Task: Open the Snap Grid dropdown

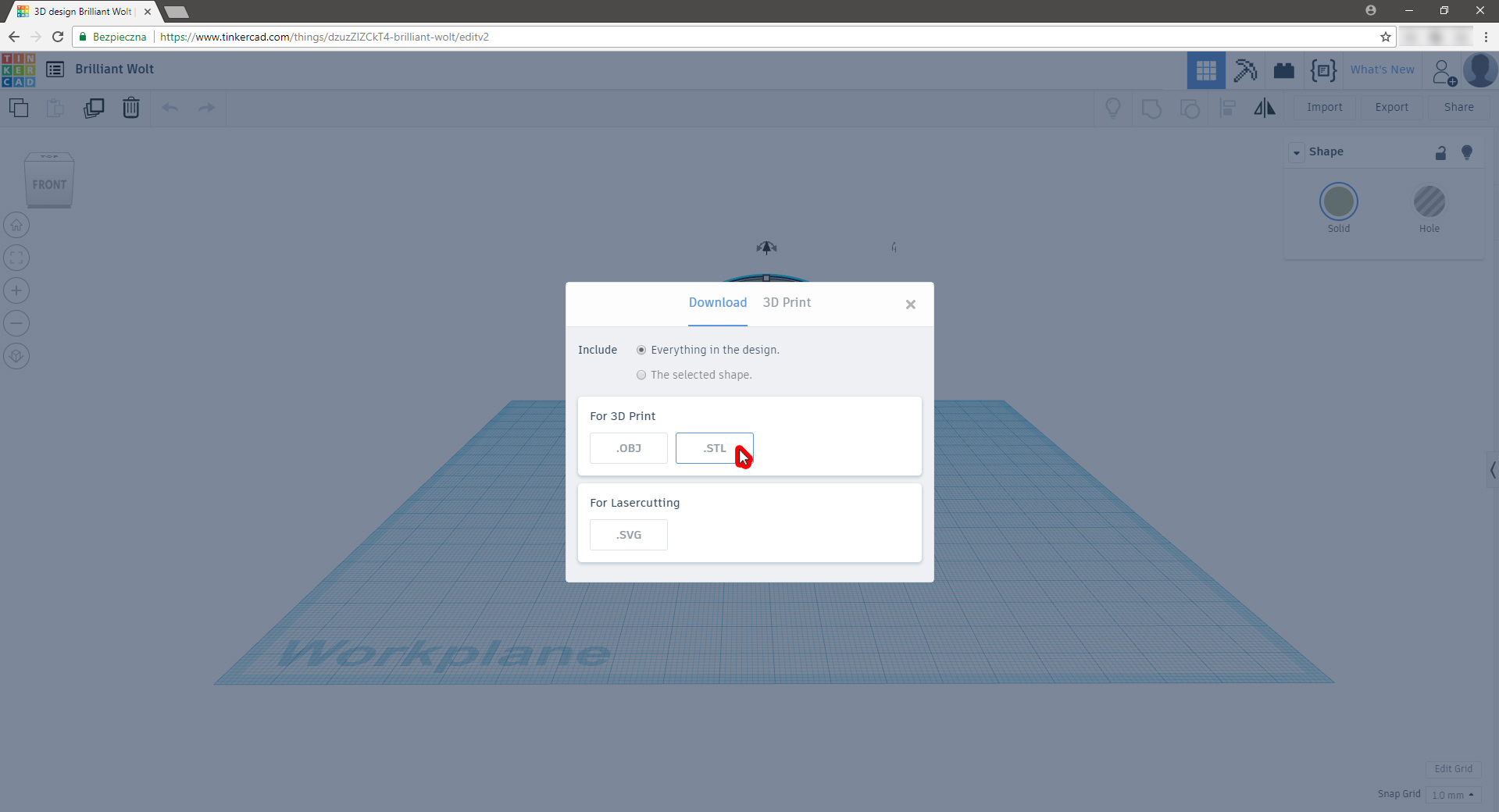Action: coord(1452,795)
